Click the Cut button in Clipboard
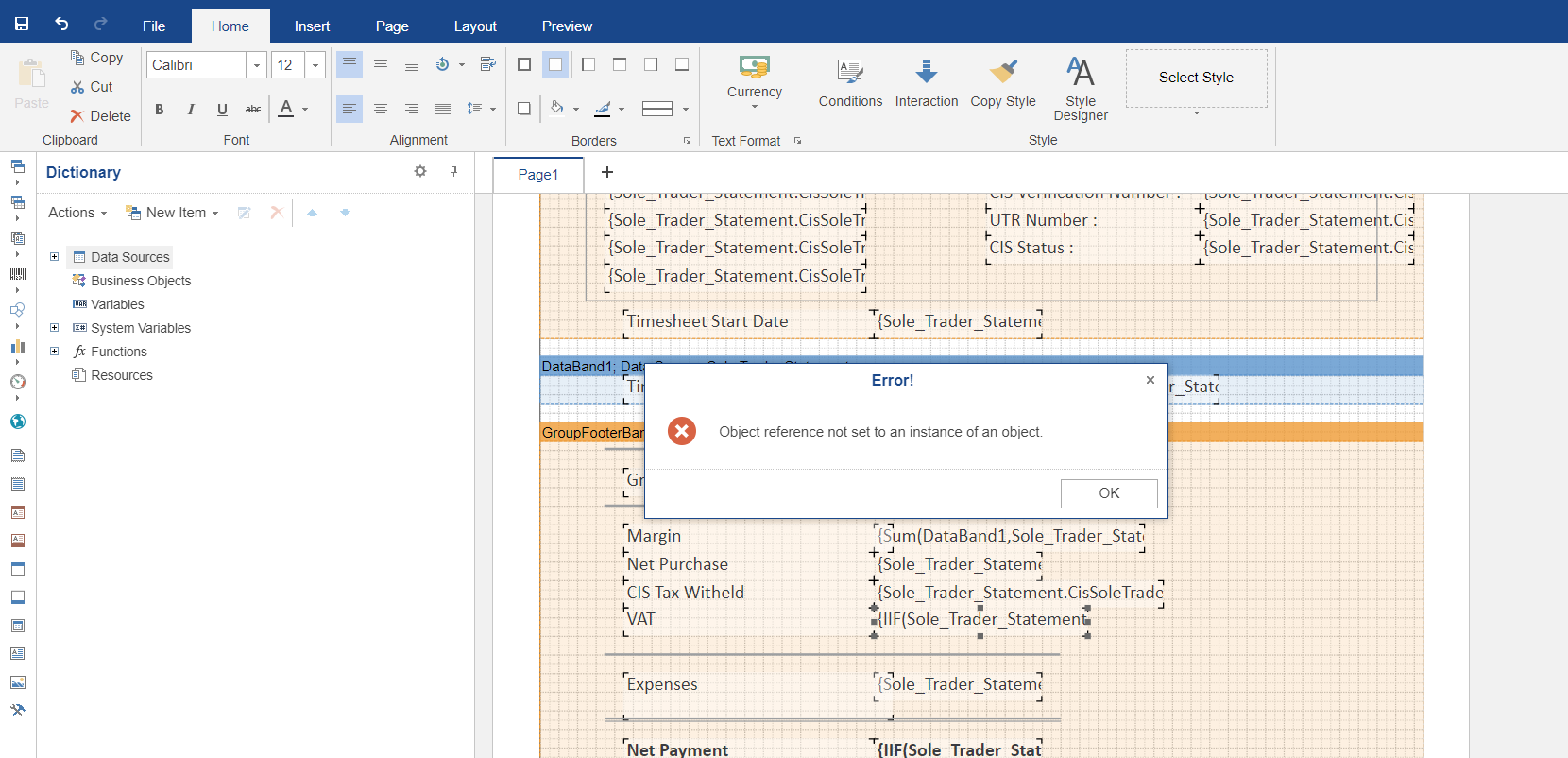 coord(92,87)
